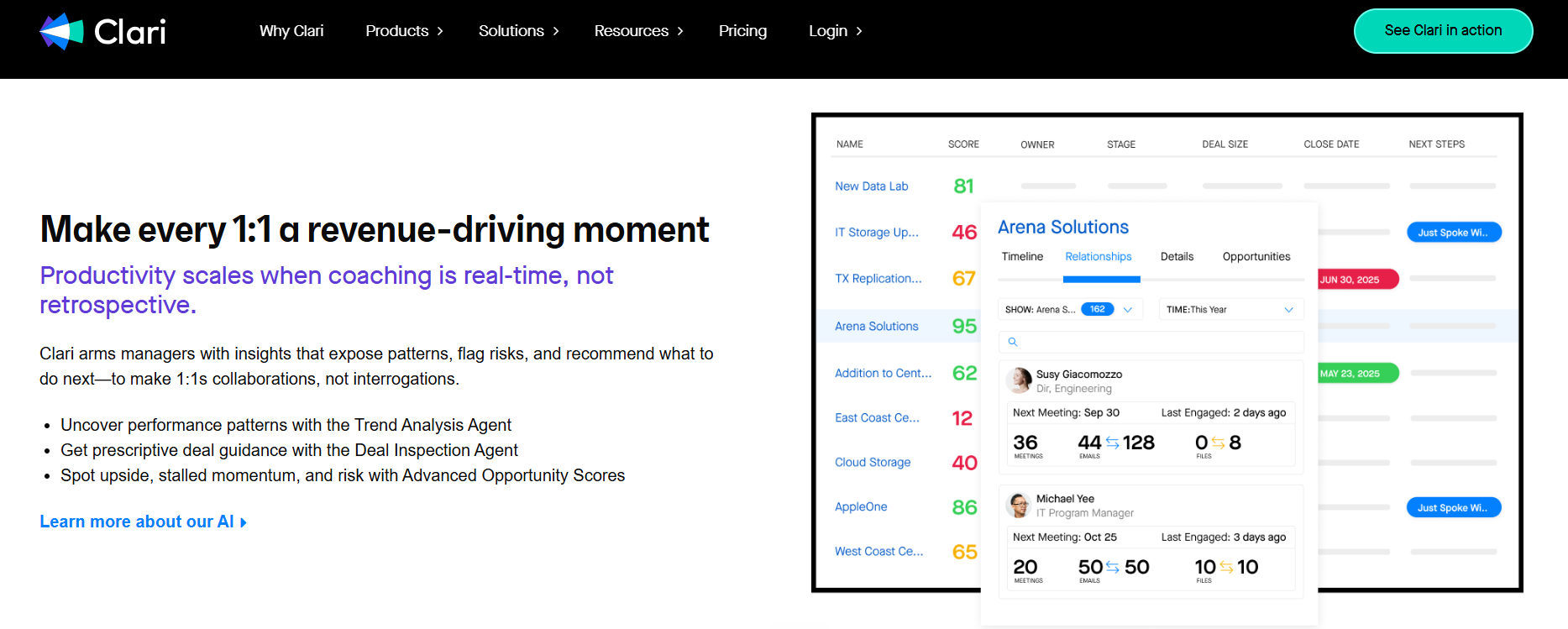
Task: Click the 162 count badge
Action: pyautogui.click(x=1097, y=309)
